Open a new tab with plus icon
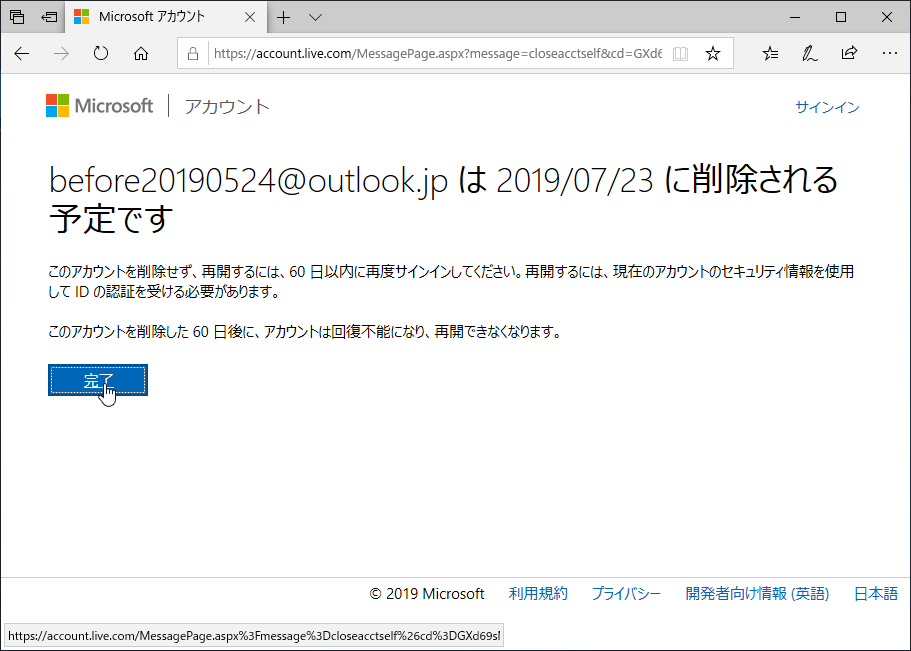This screenshot has height=651, width=911. point(284,17)
